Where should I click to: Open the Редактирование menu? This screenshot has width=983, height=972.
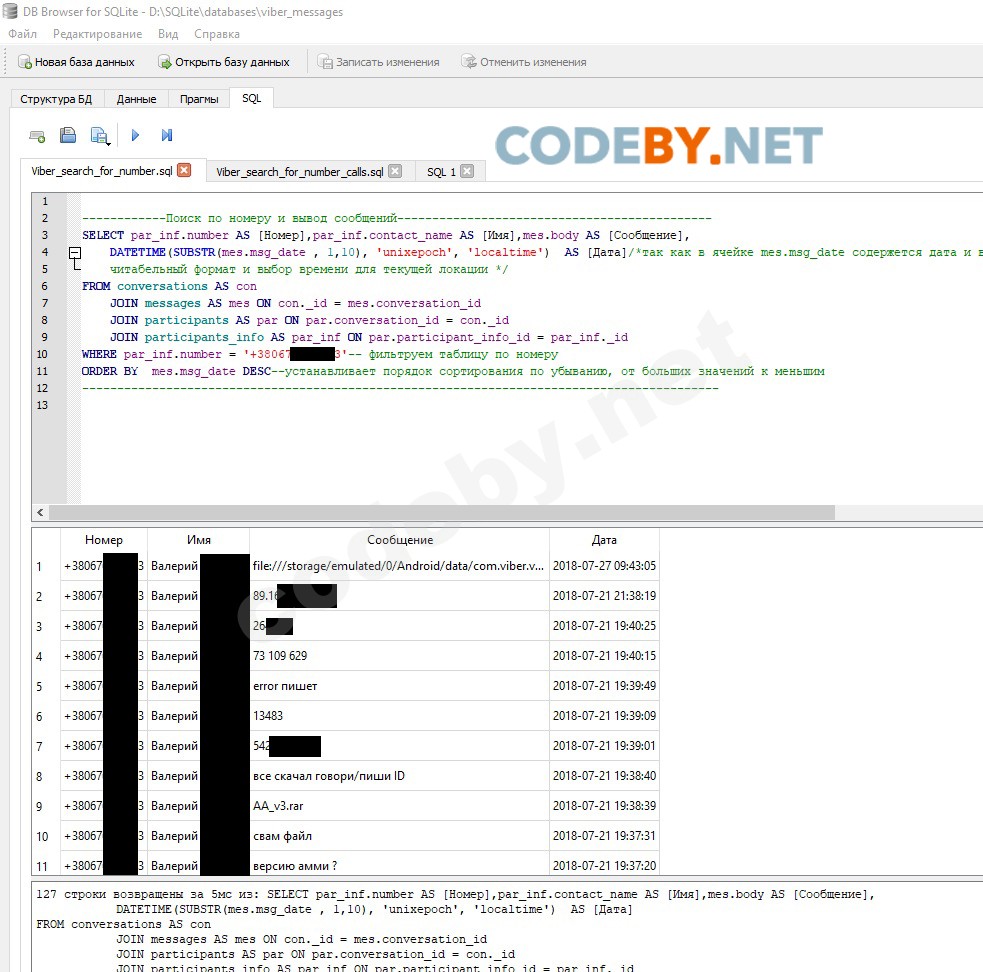coord(97,34)
